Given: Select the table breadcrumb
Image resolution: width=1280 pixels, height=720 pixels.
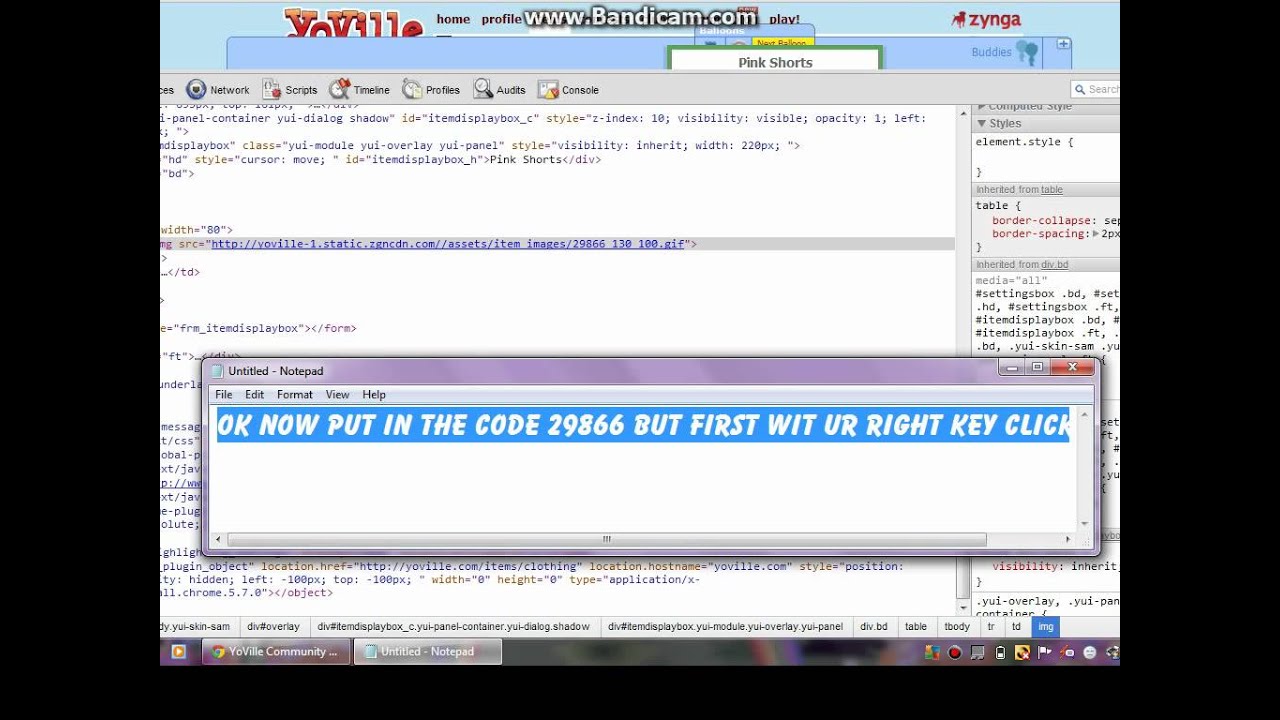Looking at the screenshot, I should (916, 627).
